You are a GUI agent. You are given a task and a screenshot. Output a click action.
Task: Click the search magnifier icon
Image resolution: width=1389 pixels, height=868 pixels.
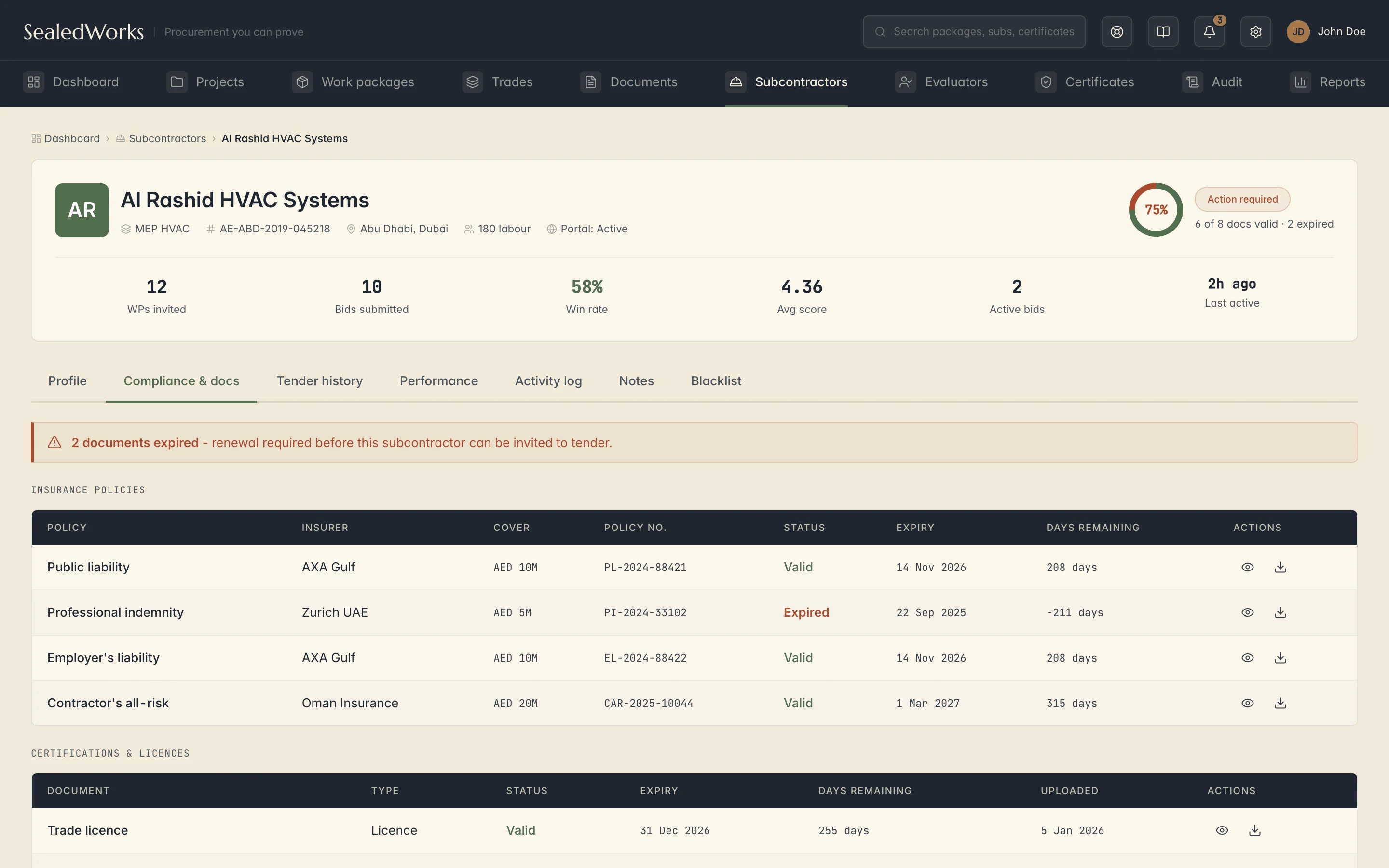pos(879,31)
